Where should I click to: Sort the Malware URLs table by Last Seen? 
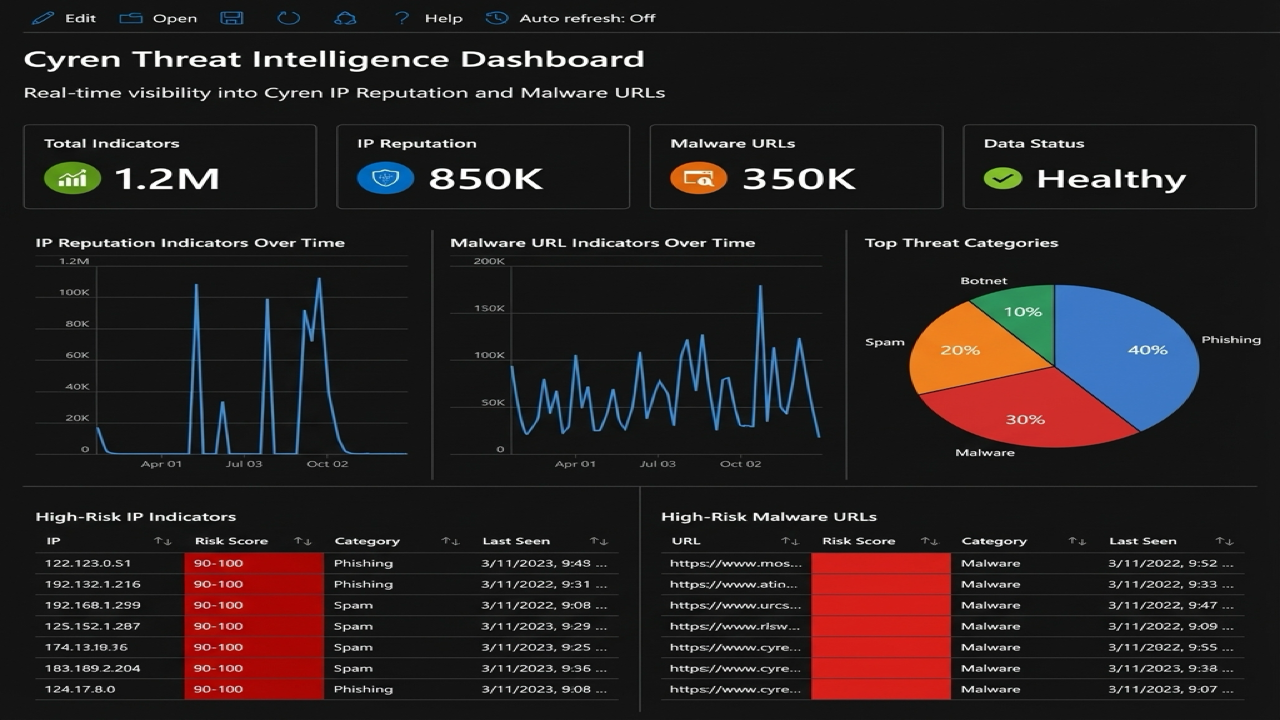(1224, 541)
